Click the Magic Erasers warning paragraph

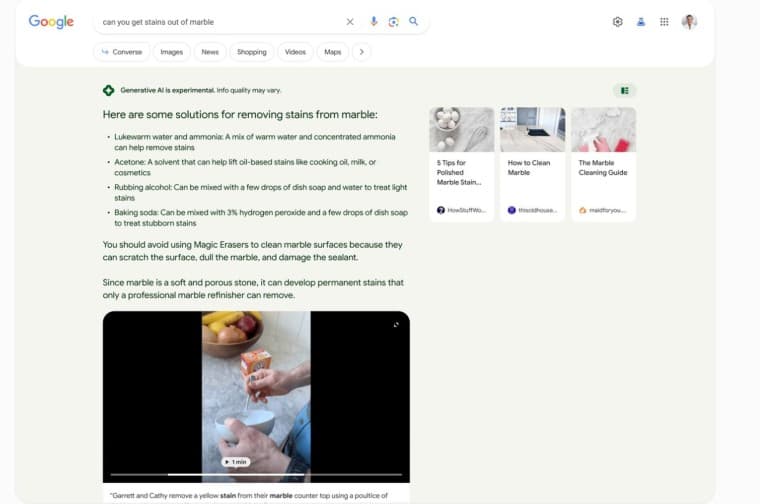pyautogui.click(x=253, y=251)
